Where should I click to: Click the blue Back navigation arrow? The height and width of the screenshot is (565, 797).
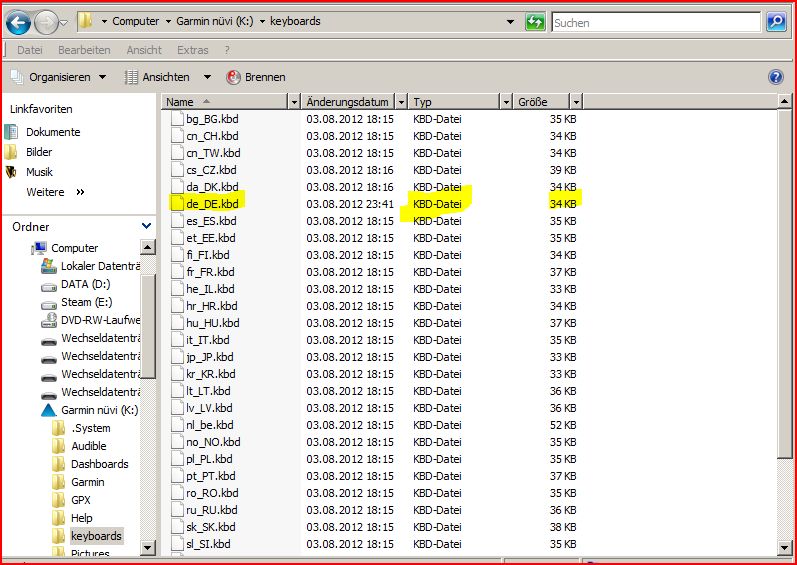pos(18,21)
